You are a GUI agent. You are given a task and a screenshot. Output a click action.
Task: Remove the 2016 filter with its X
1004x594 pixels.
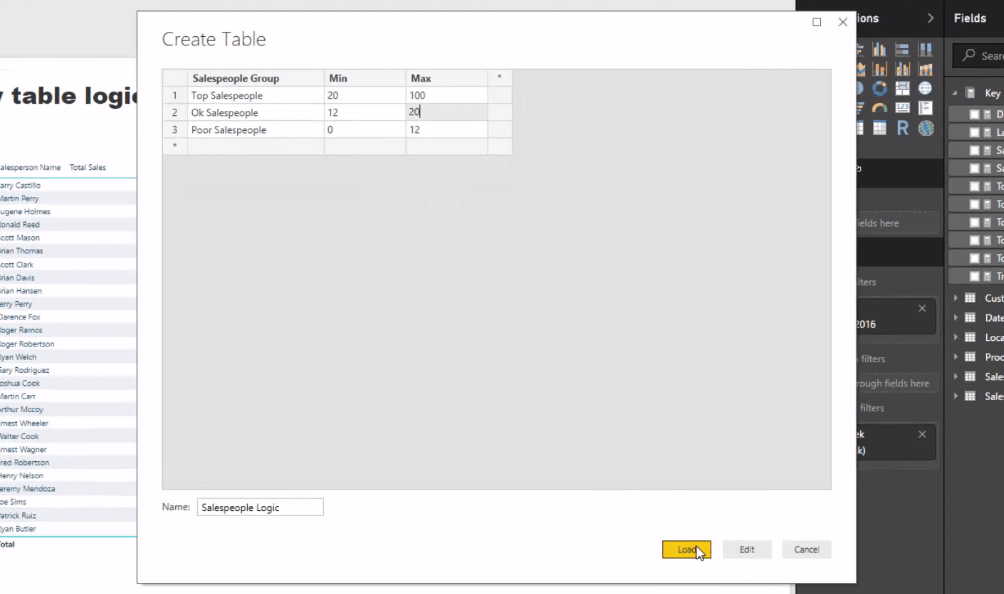[x=922, y=309]
